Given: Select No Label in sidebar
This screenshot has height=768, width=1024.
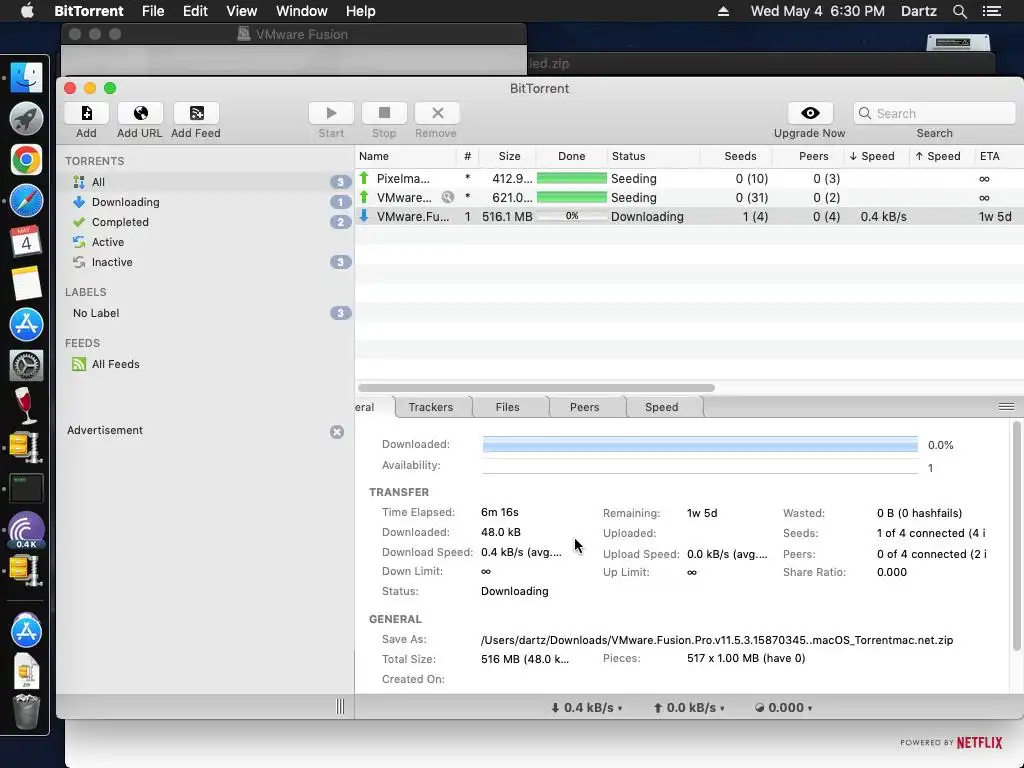Looking at the screenshot, I should point(208,313).
